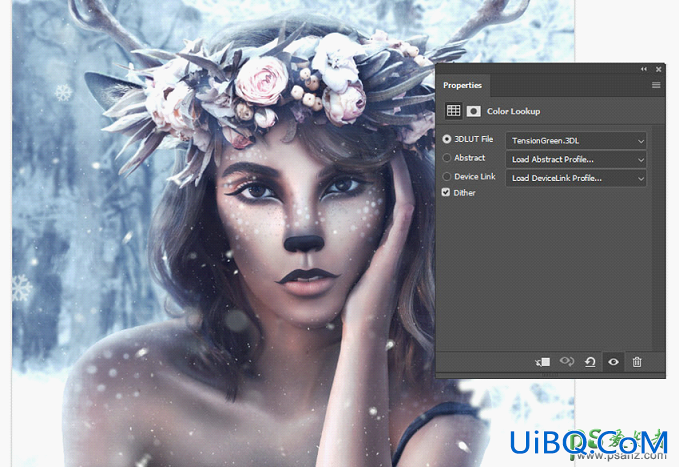Switch to the Properties tab
Screen dimensions: 679x467
click(x=462, y=85)
